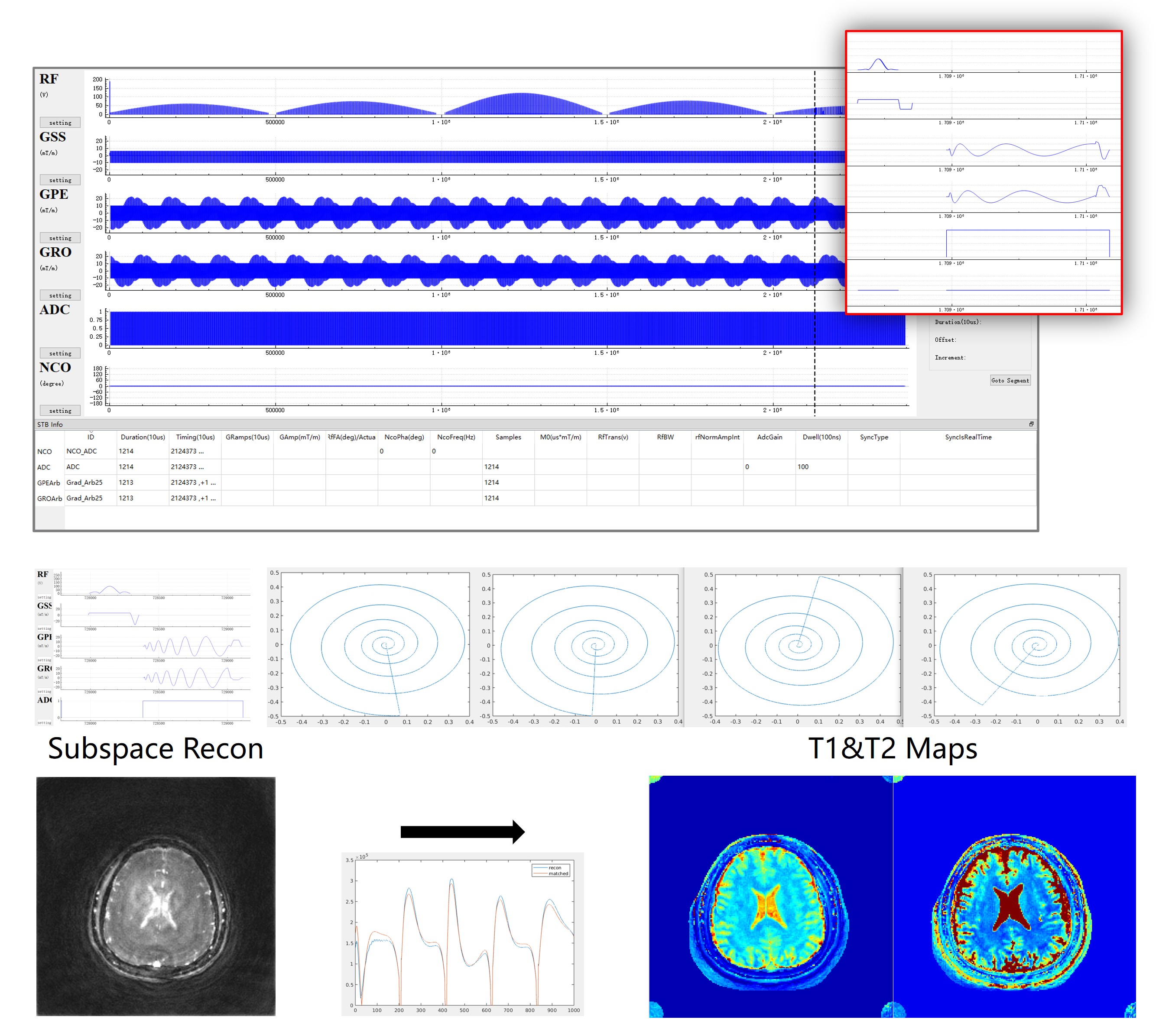Viewport: 1159px width, 1036px height.
Task: Open the setting button under the RF channel
Action: (60, 123)
